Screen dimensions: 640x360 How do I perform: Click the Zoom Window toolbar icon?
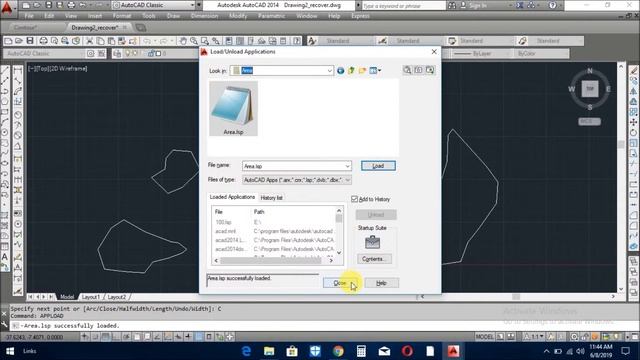204,41
